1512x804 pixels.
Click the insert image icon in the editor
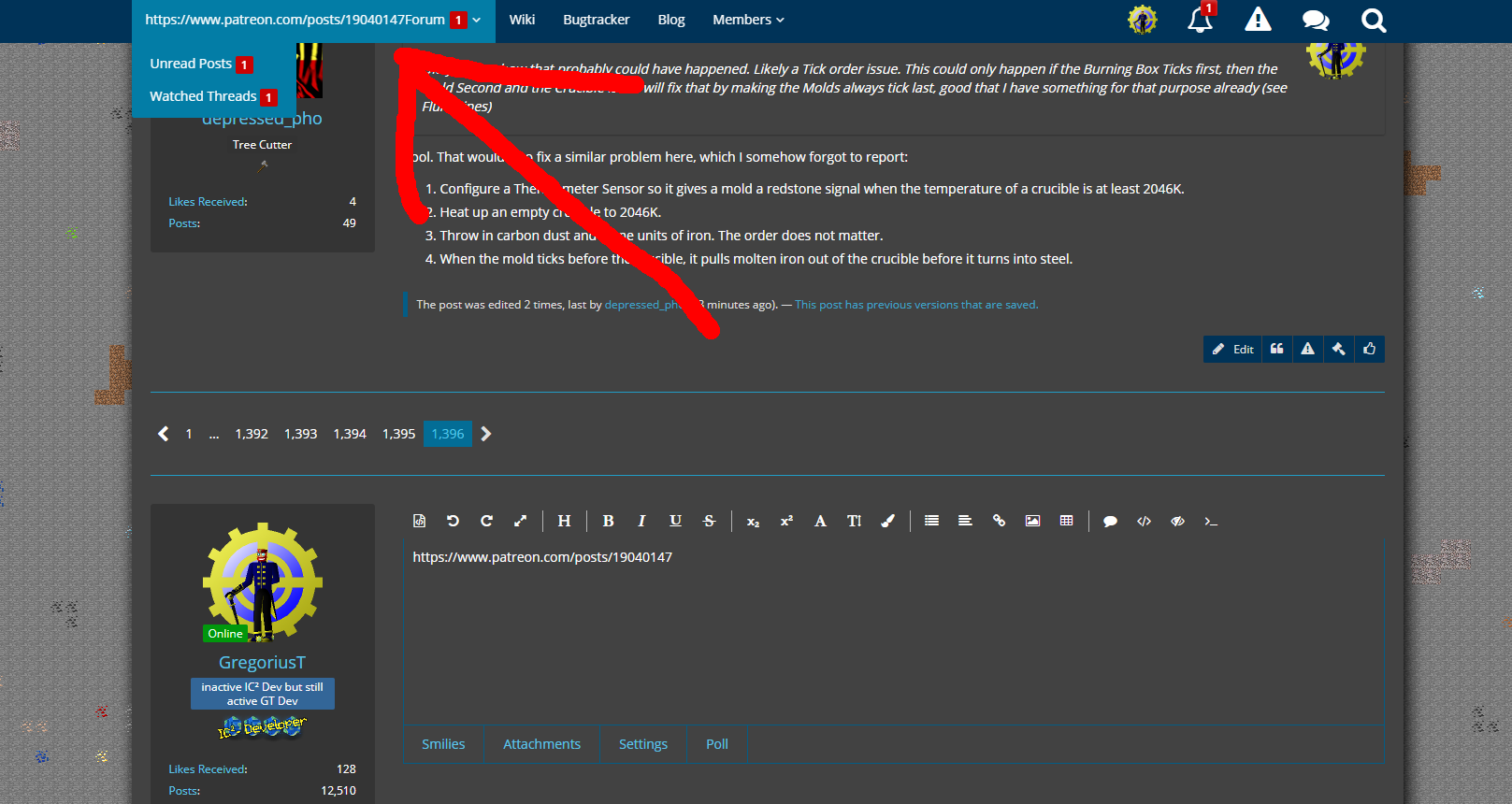pyautogui.click(x=1032, y=521)
